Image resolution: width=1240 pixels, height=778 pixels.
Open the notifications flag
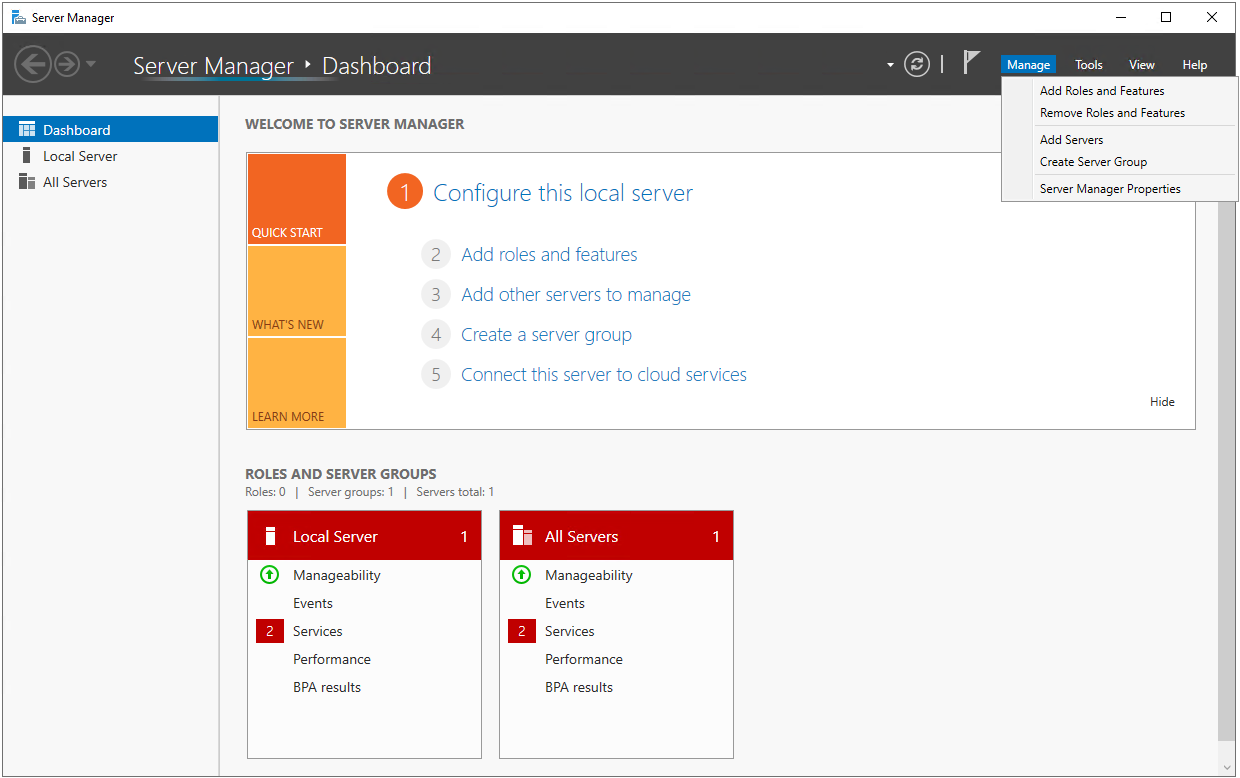(971, 62)
